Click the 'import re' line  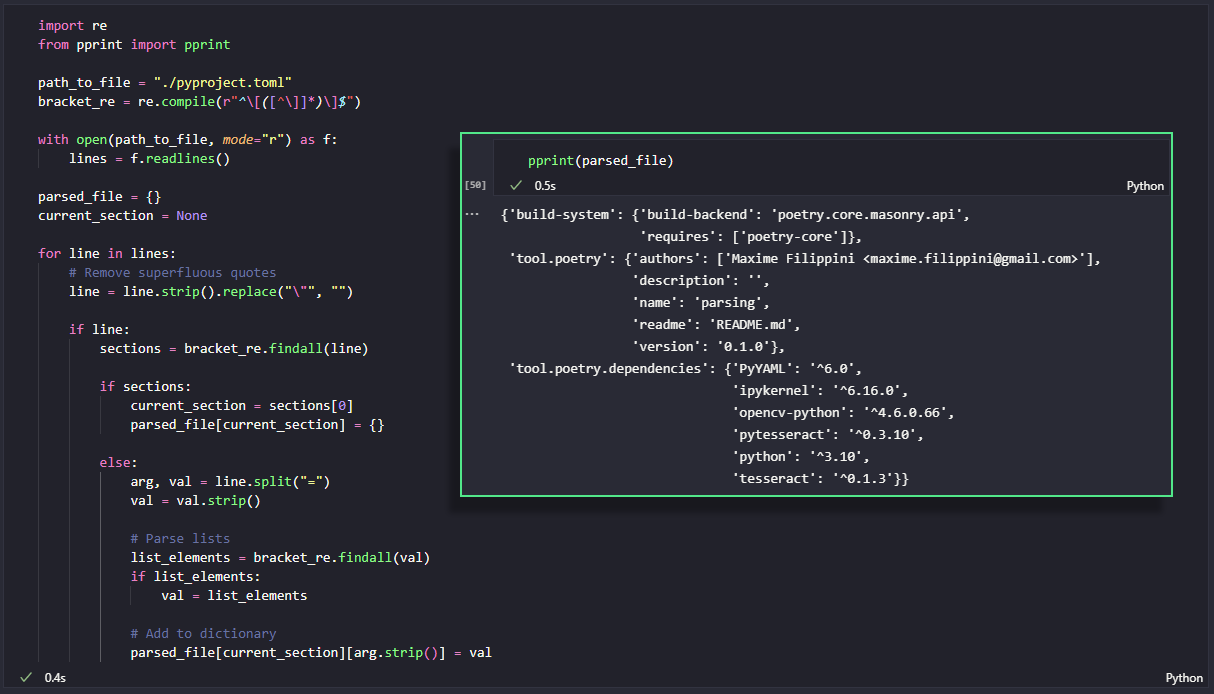click(72, 25)
